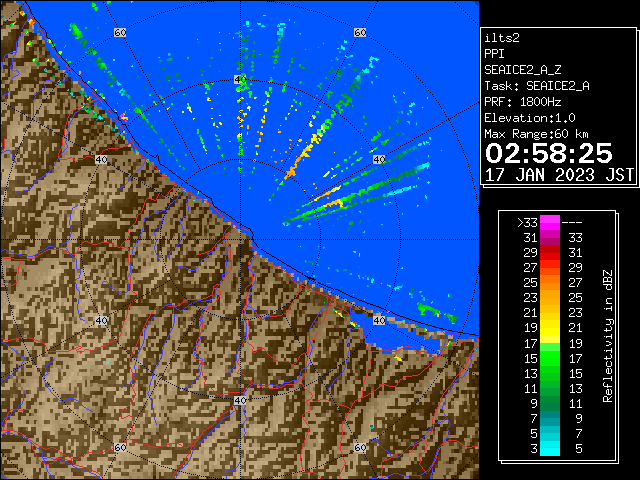
Task: Click the green 13-15 dBZ legend color
Action: [x=550, y=373]
